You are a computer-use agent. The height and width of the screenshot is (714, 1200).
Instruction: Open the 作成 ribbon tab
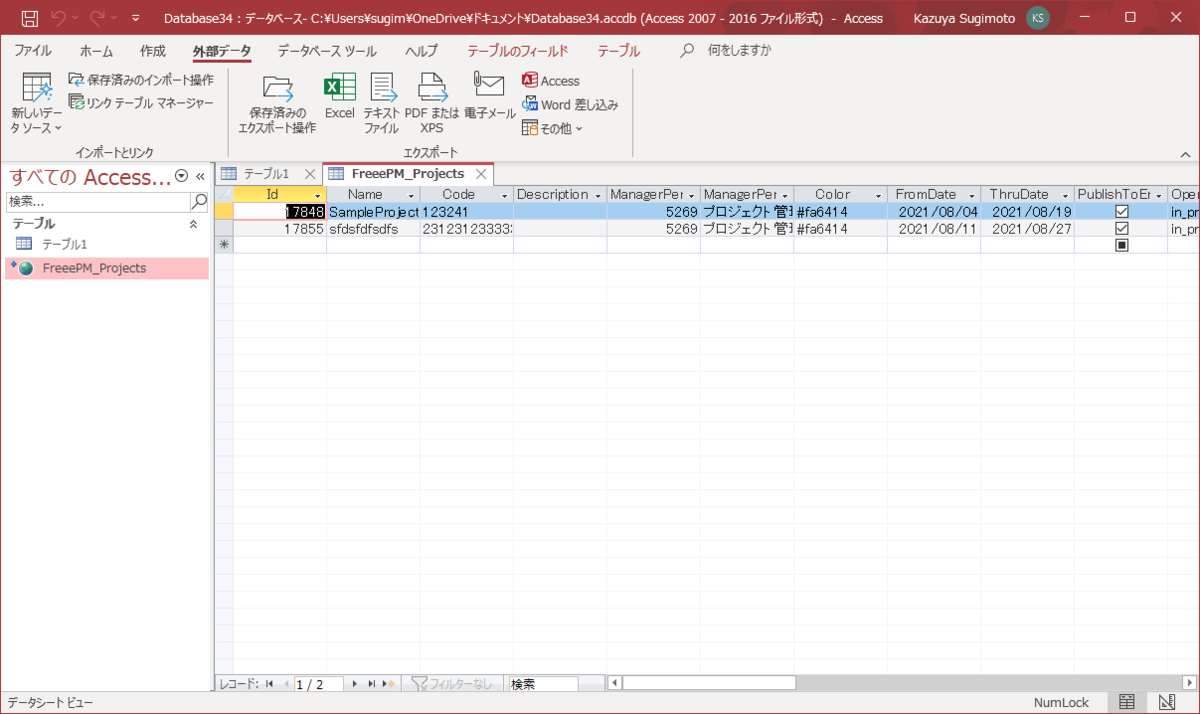[x=153, y=51]
